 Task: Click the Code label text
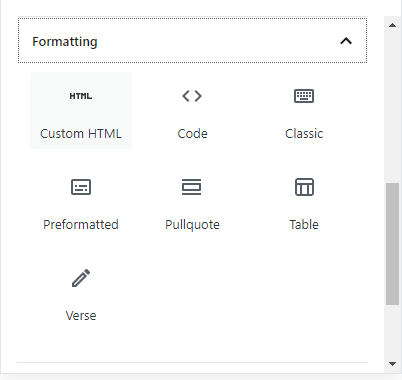pyautogui.click(x=192, y=134)
